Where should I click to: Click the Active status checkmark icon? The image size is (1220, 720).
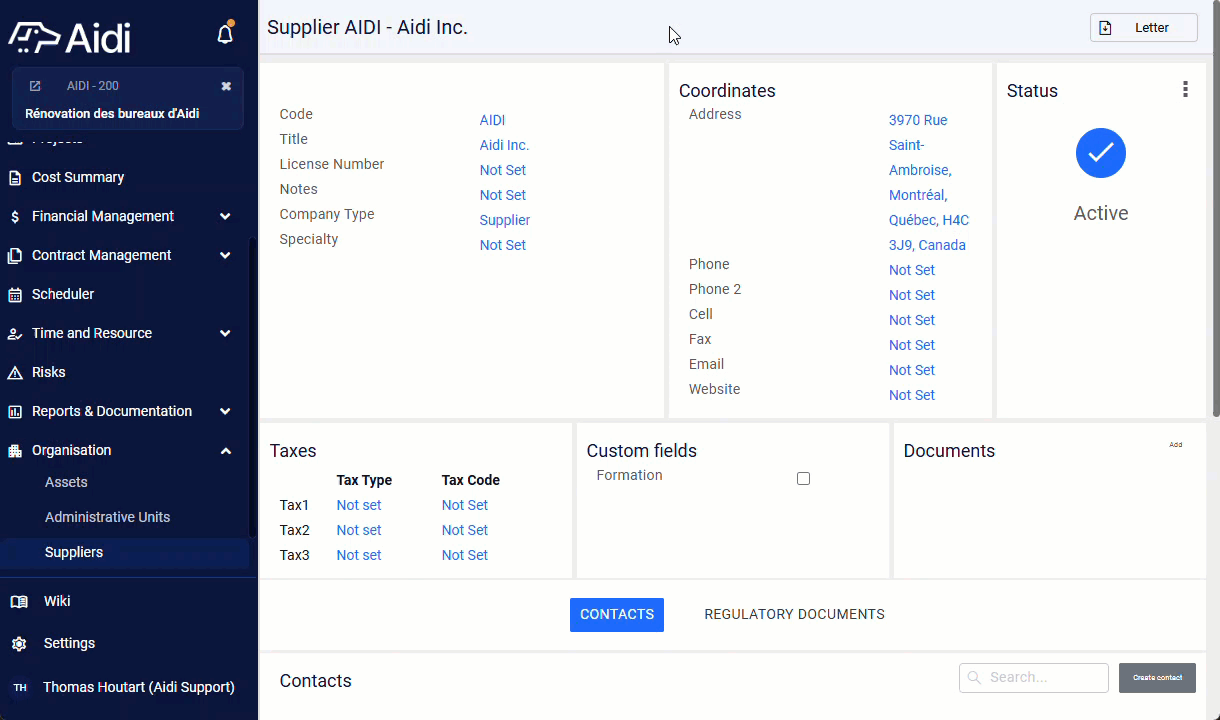point(1101,153)
